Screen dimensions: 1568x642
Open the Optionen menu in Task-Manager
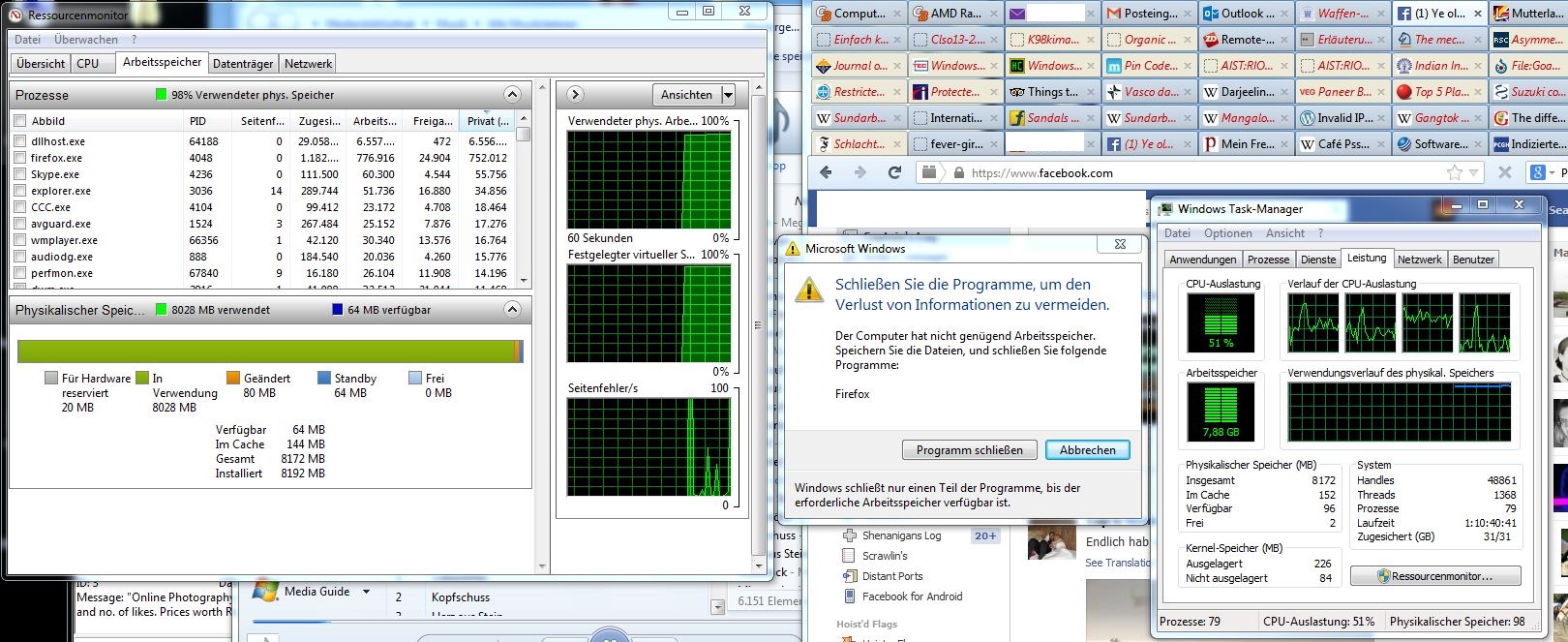pos(1227,233)
